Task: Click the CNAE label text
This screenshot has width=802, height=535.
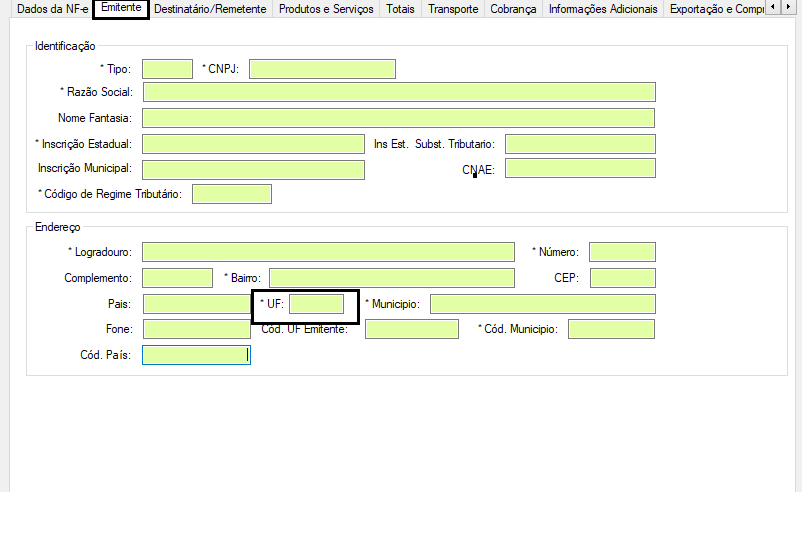Action: point(478,170)
